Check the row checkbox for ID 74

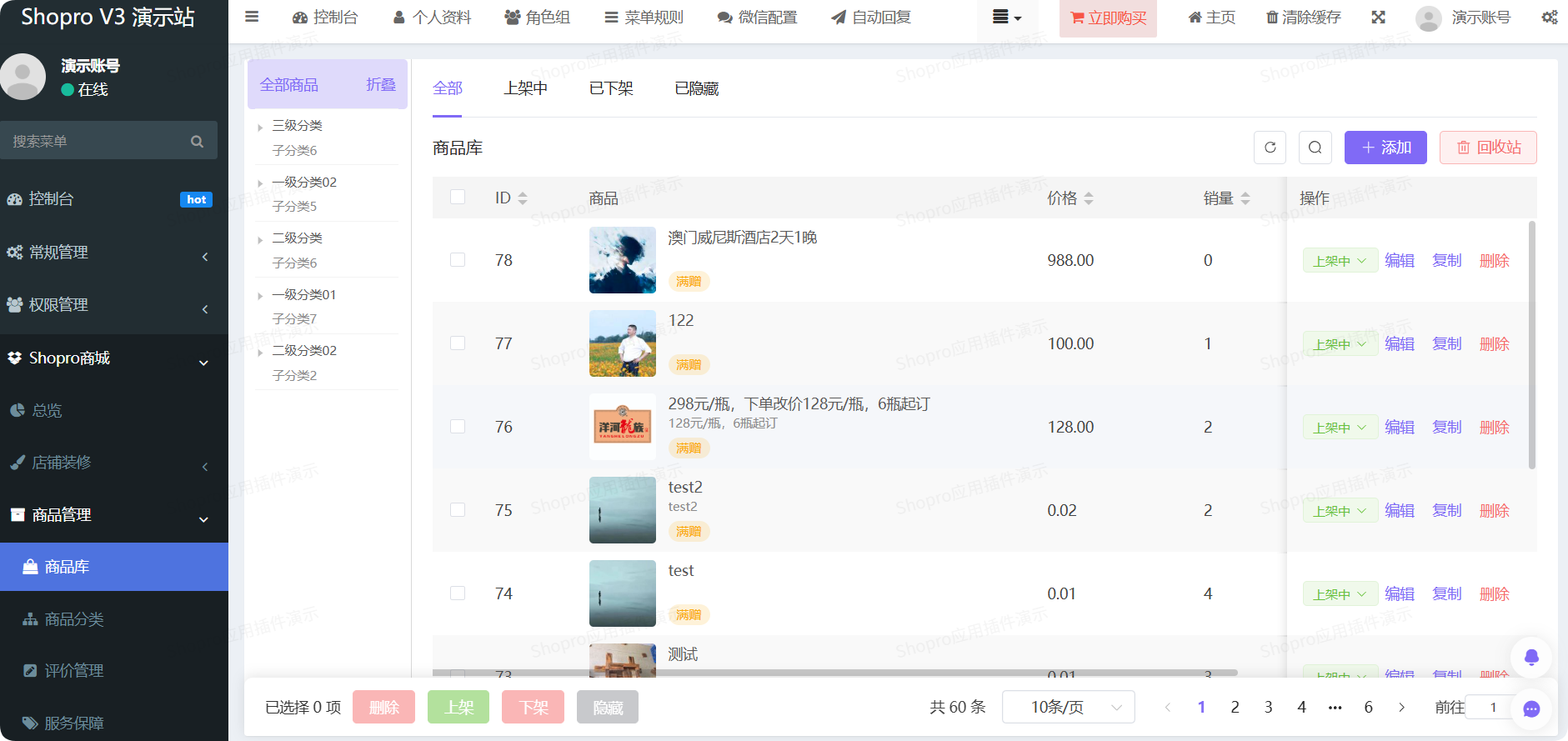coord(458,593)
